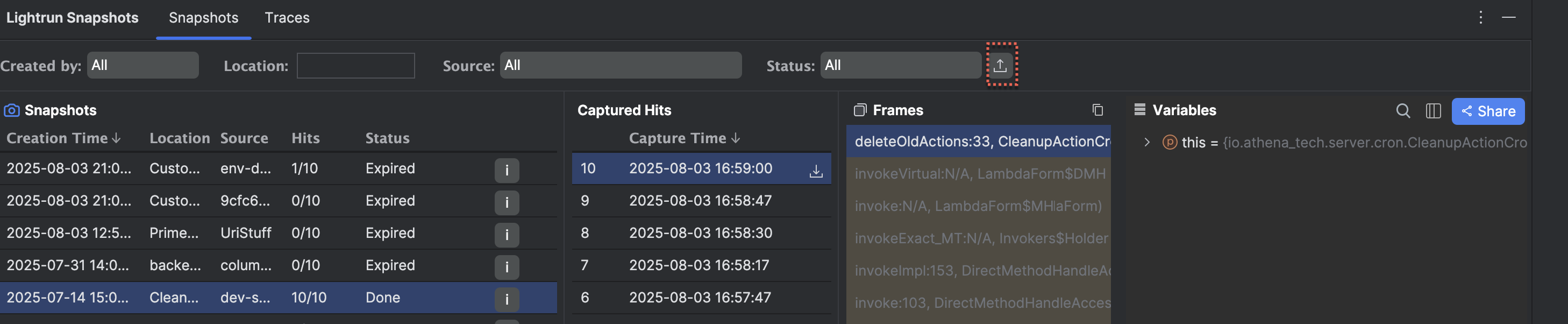Expand the 'this' variable node
The image size is (1568, 324).
pos(1147,143)
